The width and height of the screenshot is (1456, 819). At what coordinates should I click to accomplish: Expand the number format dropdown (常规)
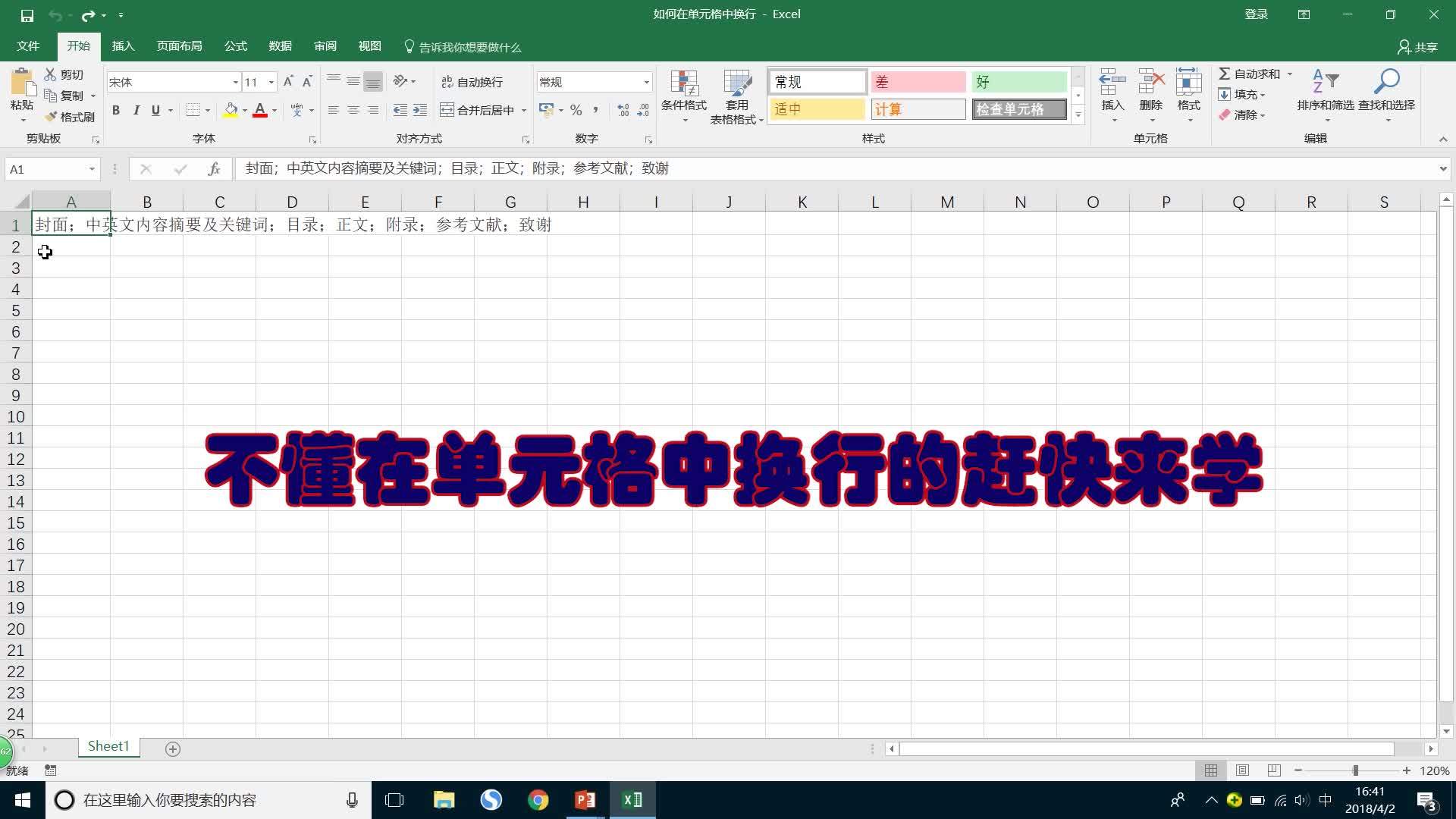(646, 82)
